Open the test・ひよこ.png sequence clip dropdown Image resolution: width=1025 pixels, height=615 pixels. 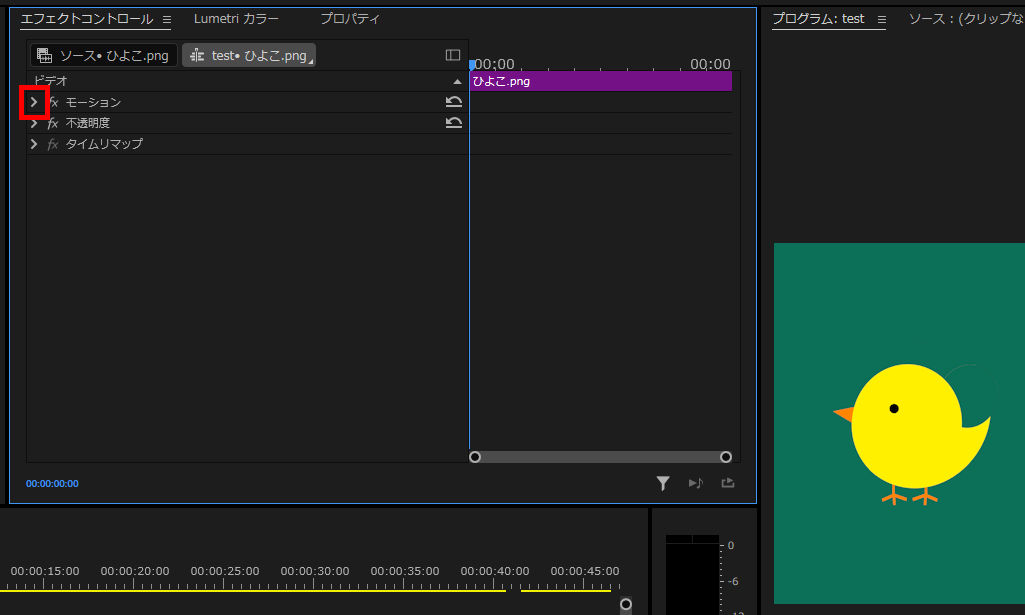point(249,56)
